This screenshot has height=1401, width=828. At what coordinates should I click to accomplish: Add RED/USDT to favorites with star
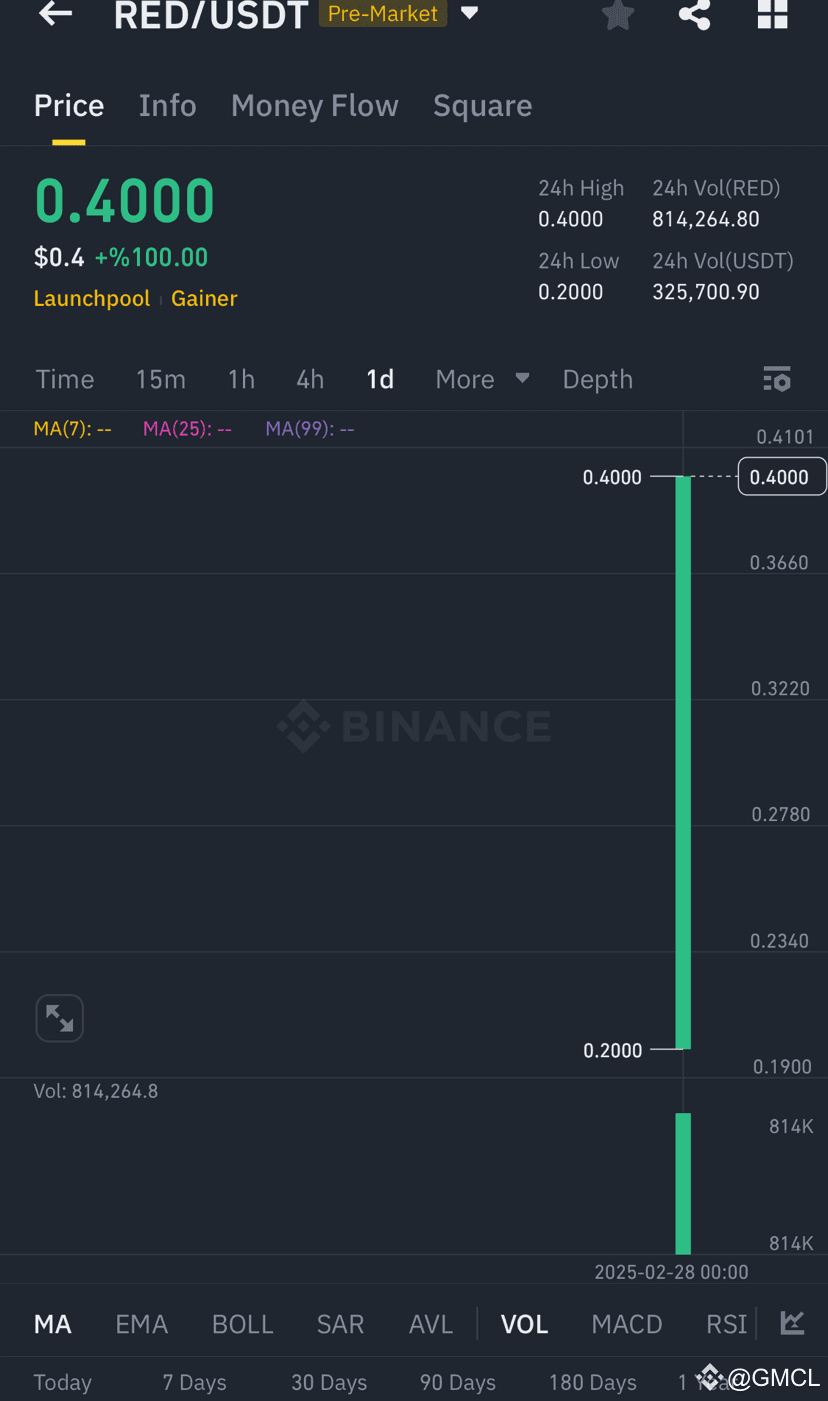click(x=618, y=14)
